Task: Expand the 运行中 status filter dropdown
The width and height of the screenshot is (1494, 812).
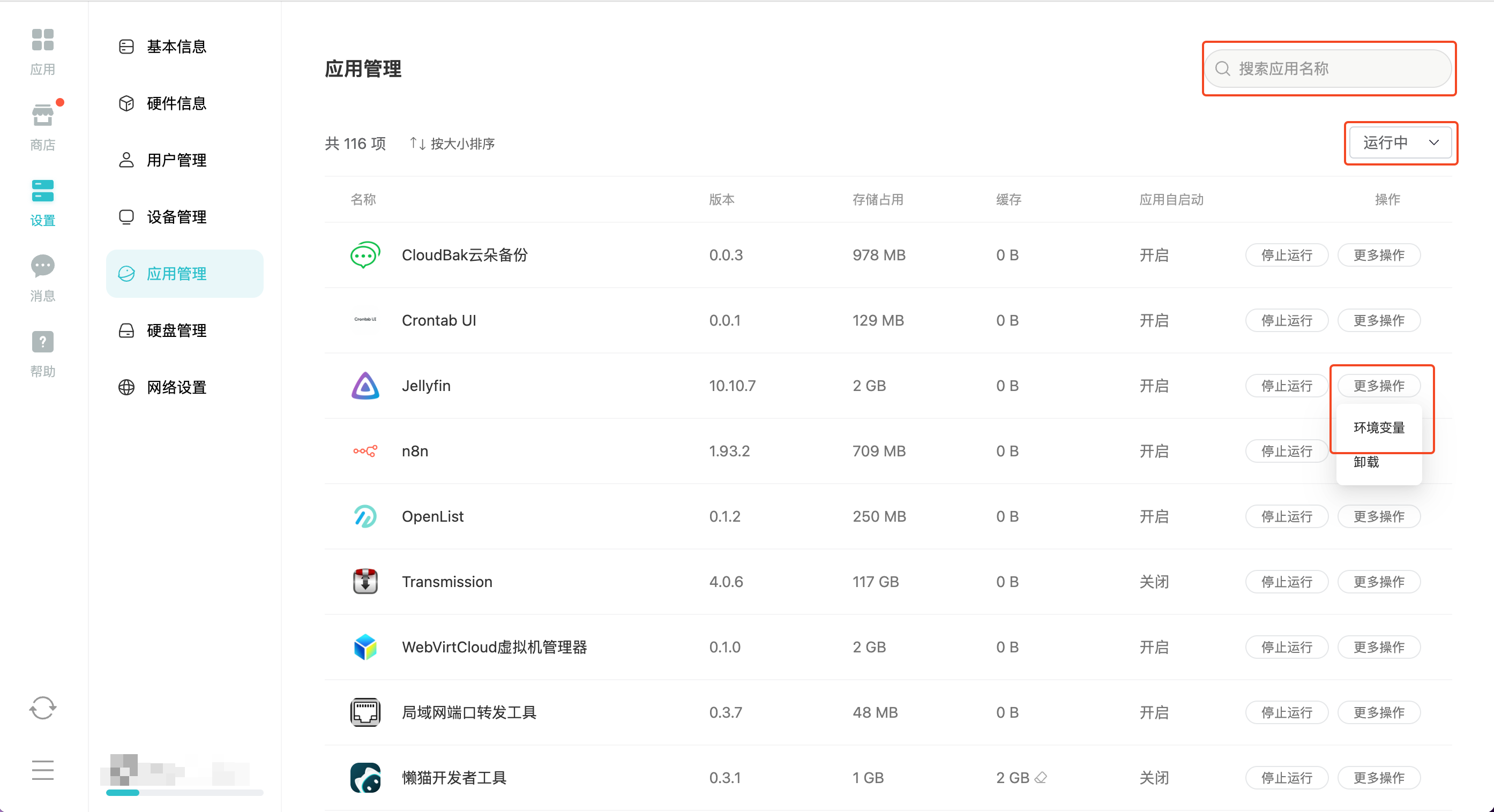Action: (x=1400, y=142)
